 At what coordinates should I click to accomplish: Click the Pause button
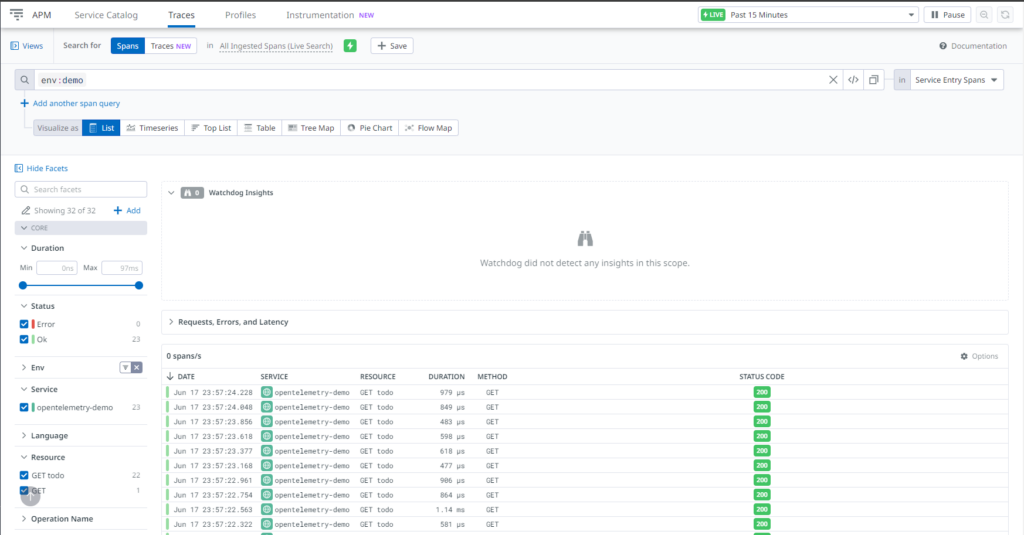point(947,15)
